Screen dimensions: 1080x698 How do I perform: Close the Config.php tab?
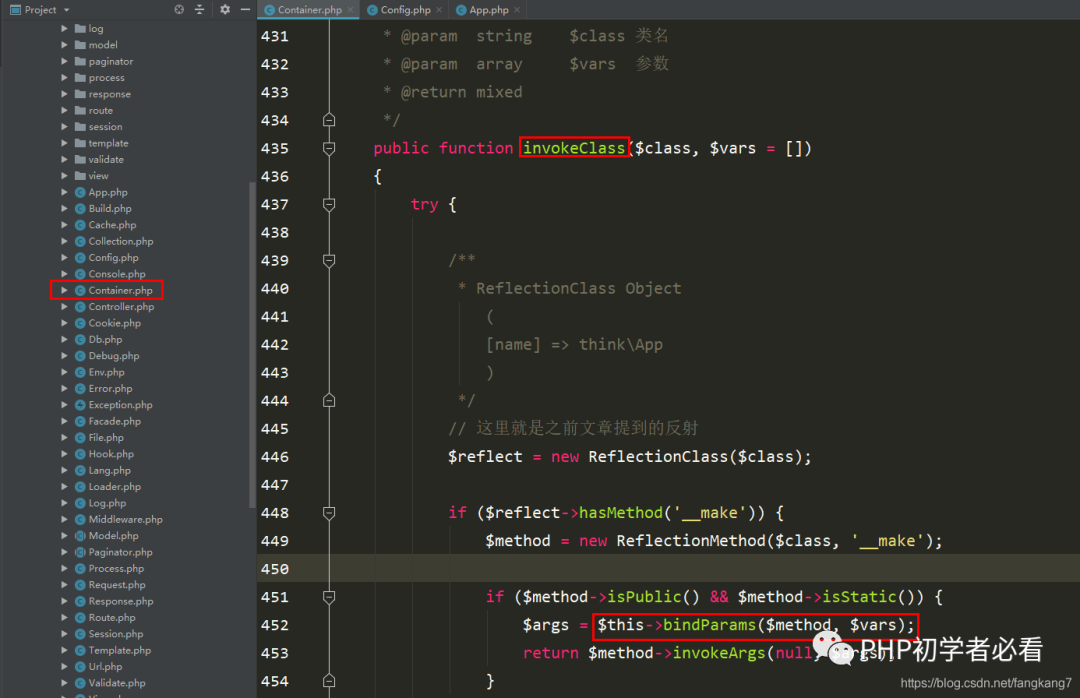click(439, 10)
